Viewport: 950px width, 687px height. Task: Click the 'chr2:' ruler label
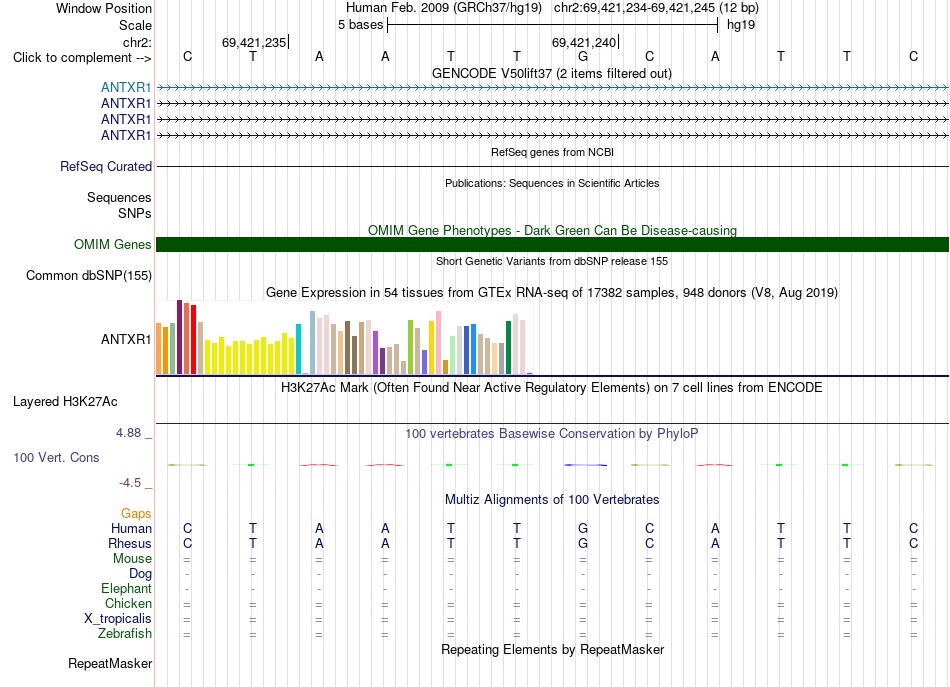point(138,42)
